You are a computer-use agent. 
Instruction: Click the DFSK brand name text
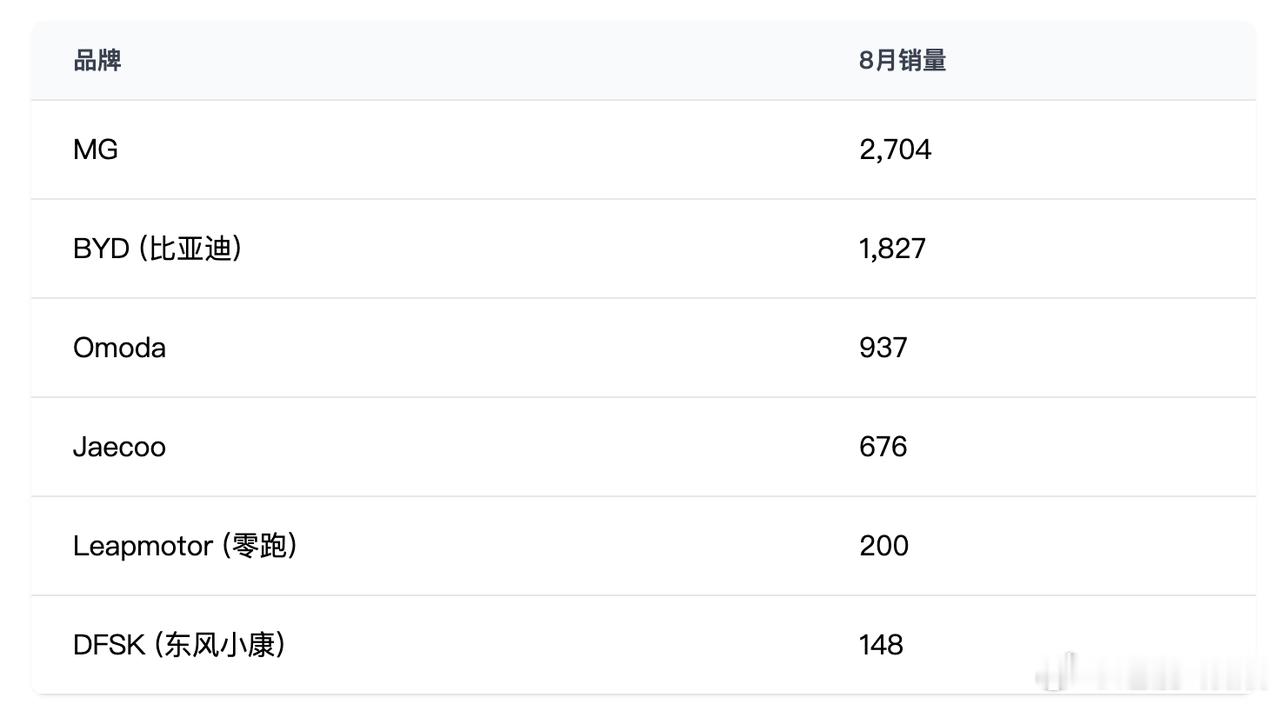coord(109,644)
